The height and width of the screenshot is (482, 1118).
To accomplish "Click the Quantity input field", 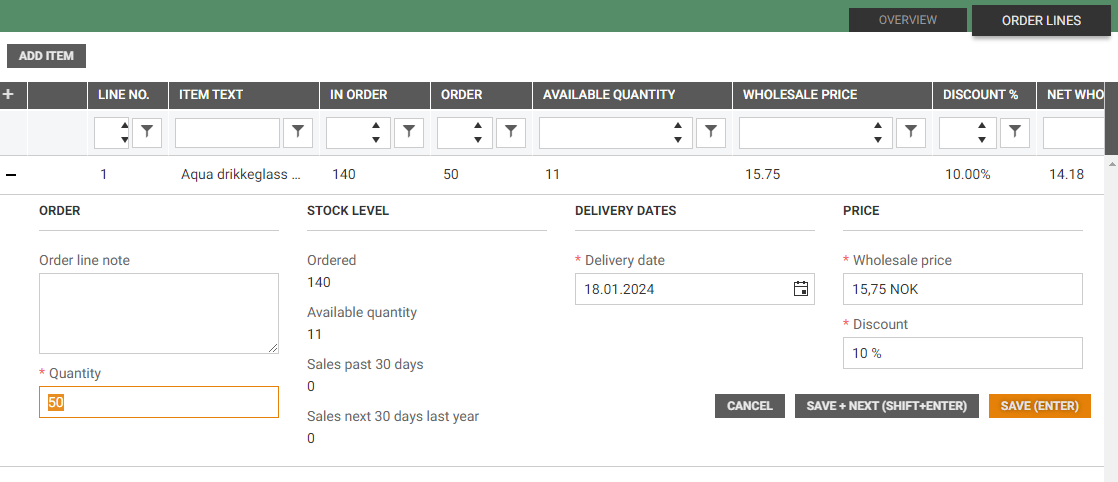I will point(158,402).
